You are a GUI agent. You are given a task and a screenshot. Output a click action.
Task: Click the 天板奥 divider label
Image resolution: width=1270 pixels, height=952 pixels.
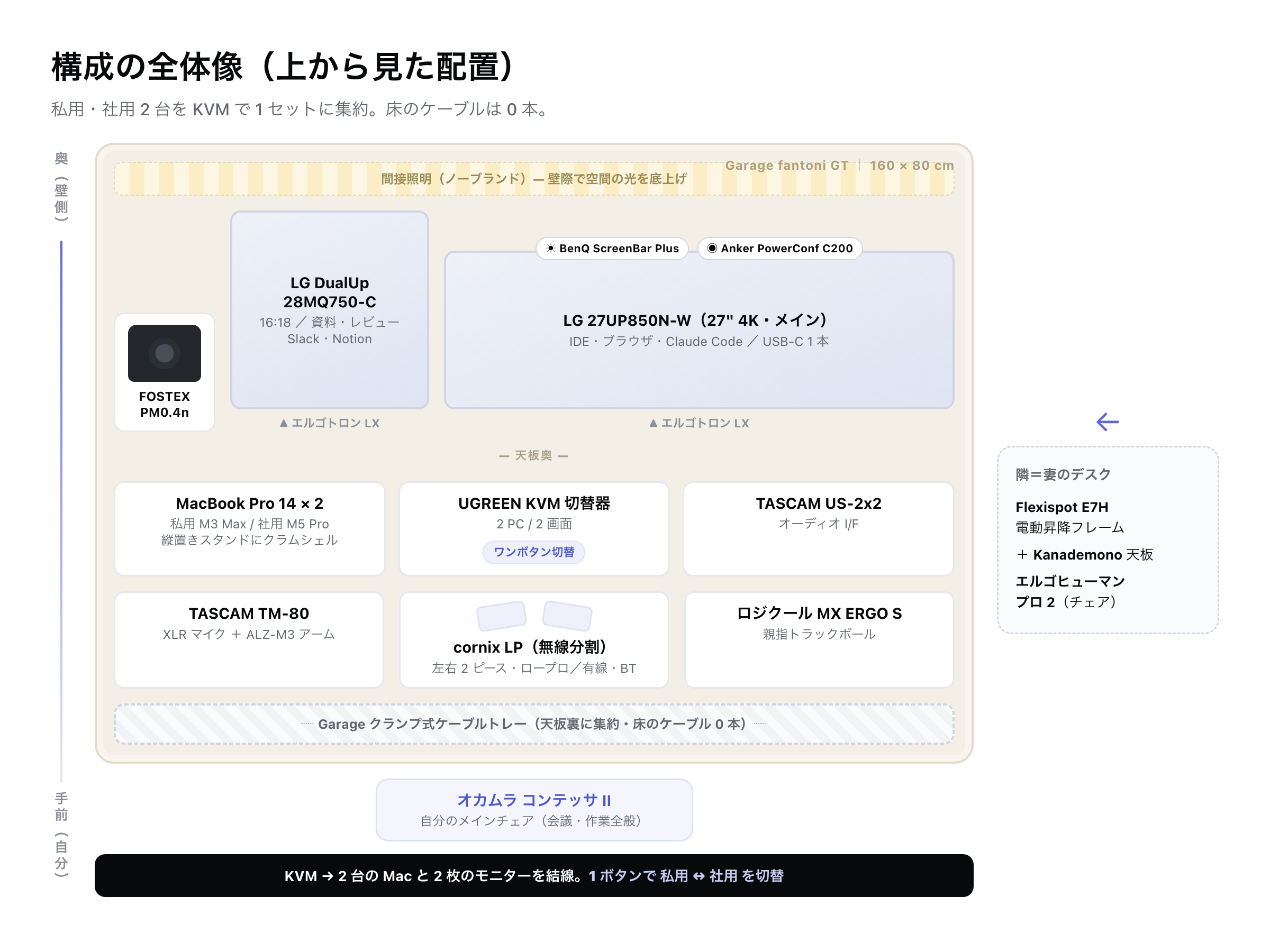pyautogui.click(x=534, y=455)
